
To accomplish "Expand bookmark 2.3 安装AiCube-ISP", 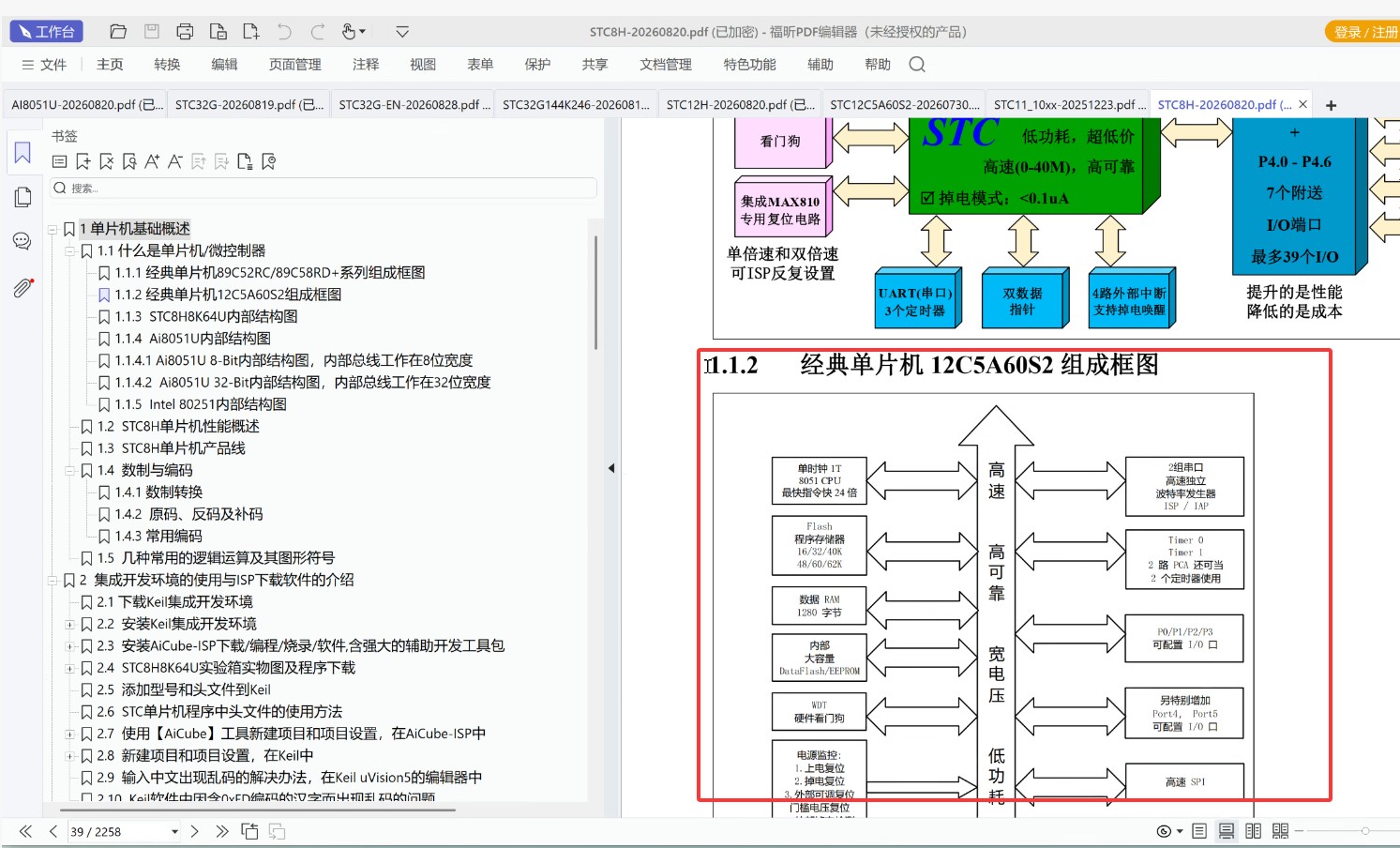I will click(x=69, y=646).
